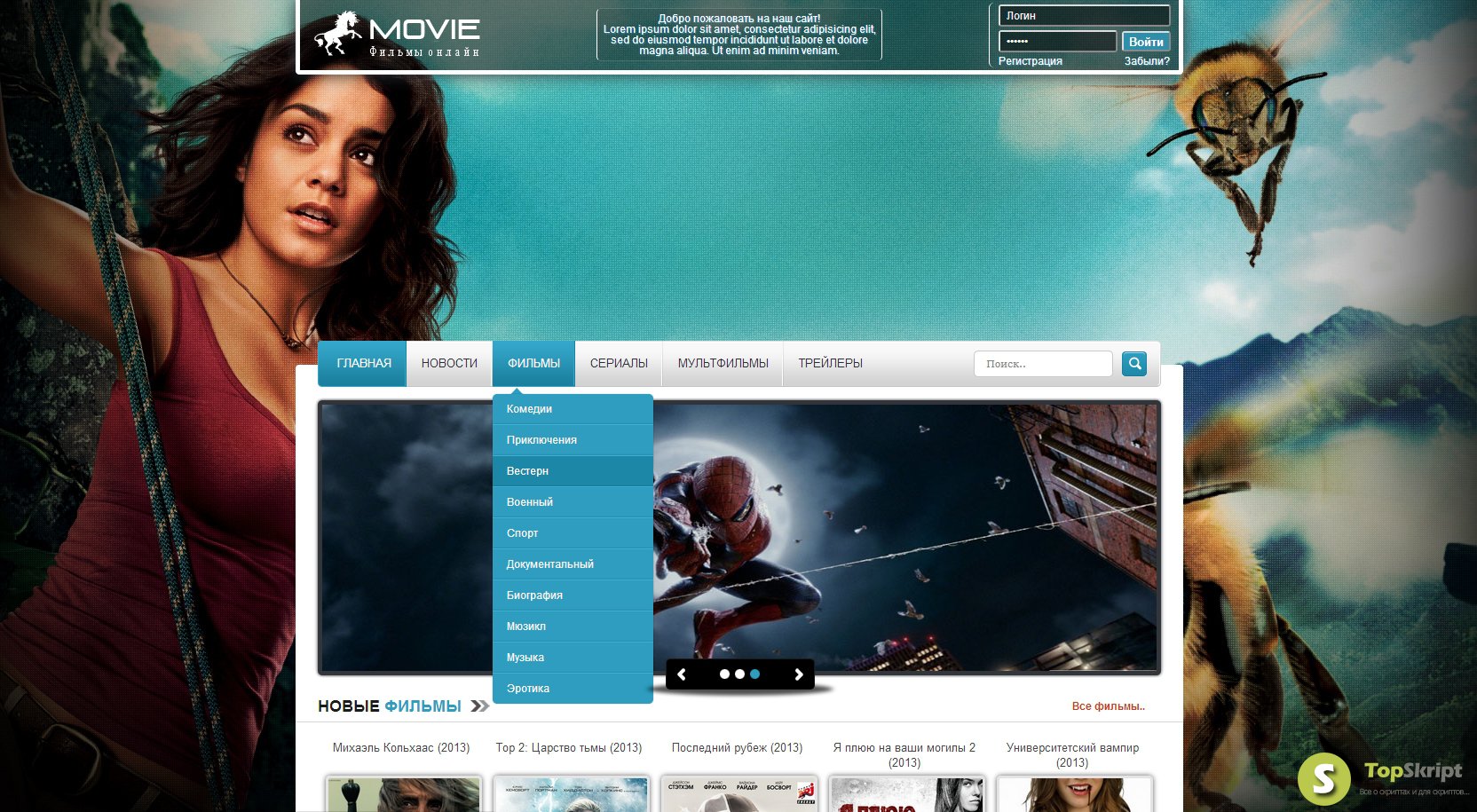Open the Фильмы dropdown menu

pos(533,364)
